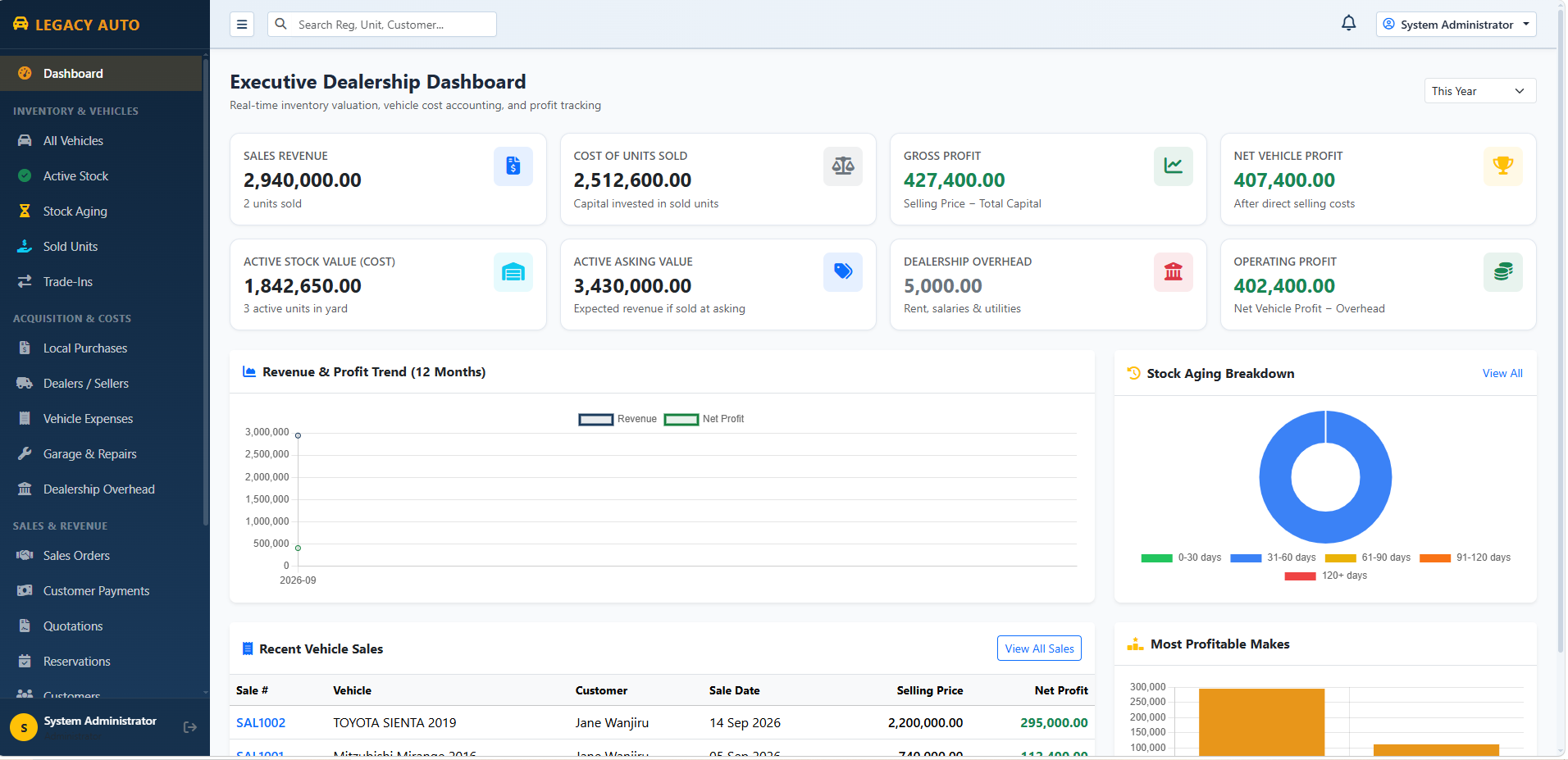Click the Operating Profit coins icon
Screen dimensions: 1568x760
pyautogui.click(x=1503, y=272)
